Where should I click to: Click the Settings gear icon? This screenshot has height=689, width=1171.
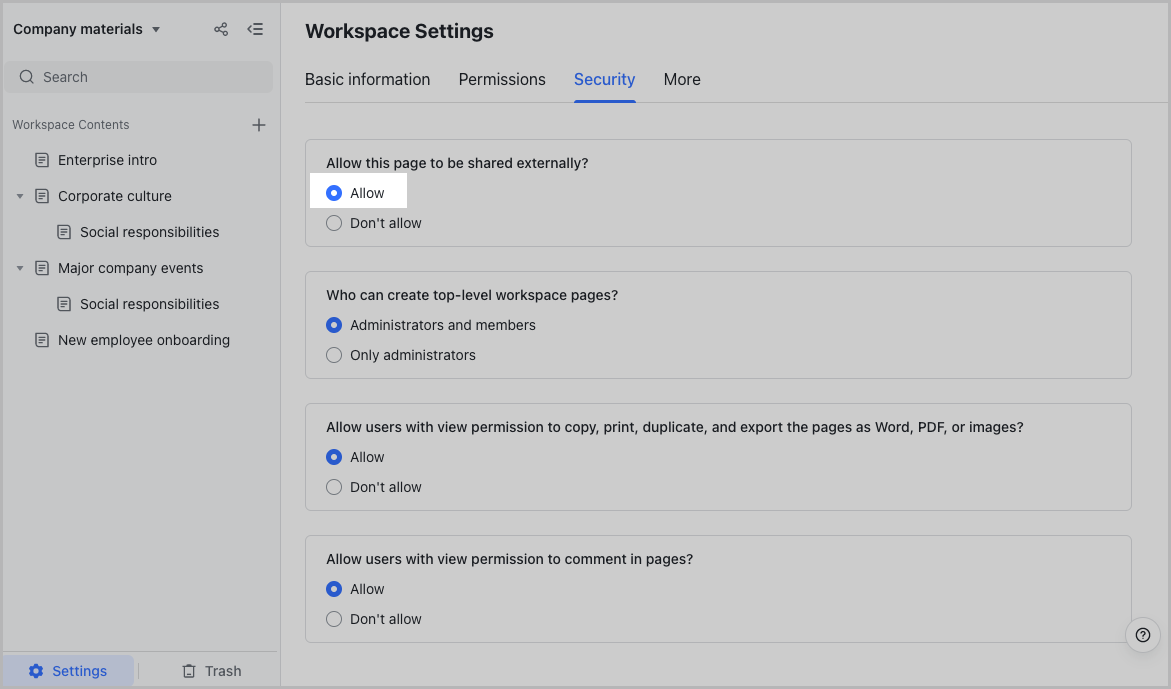[36, 671]
